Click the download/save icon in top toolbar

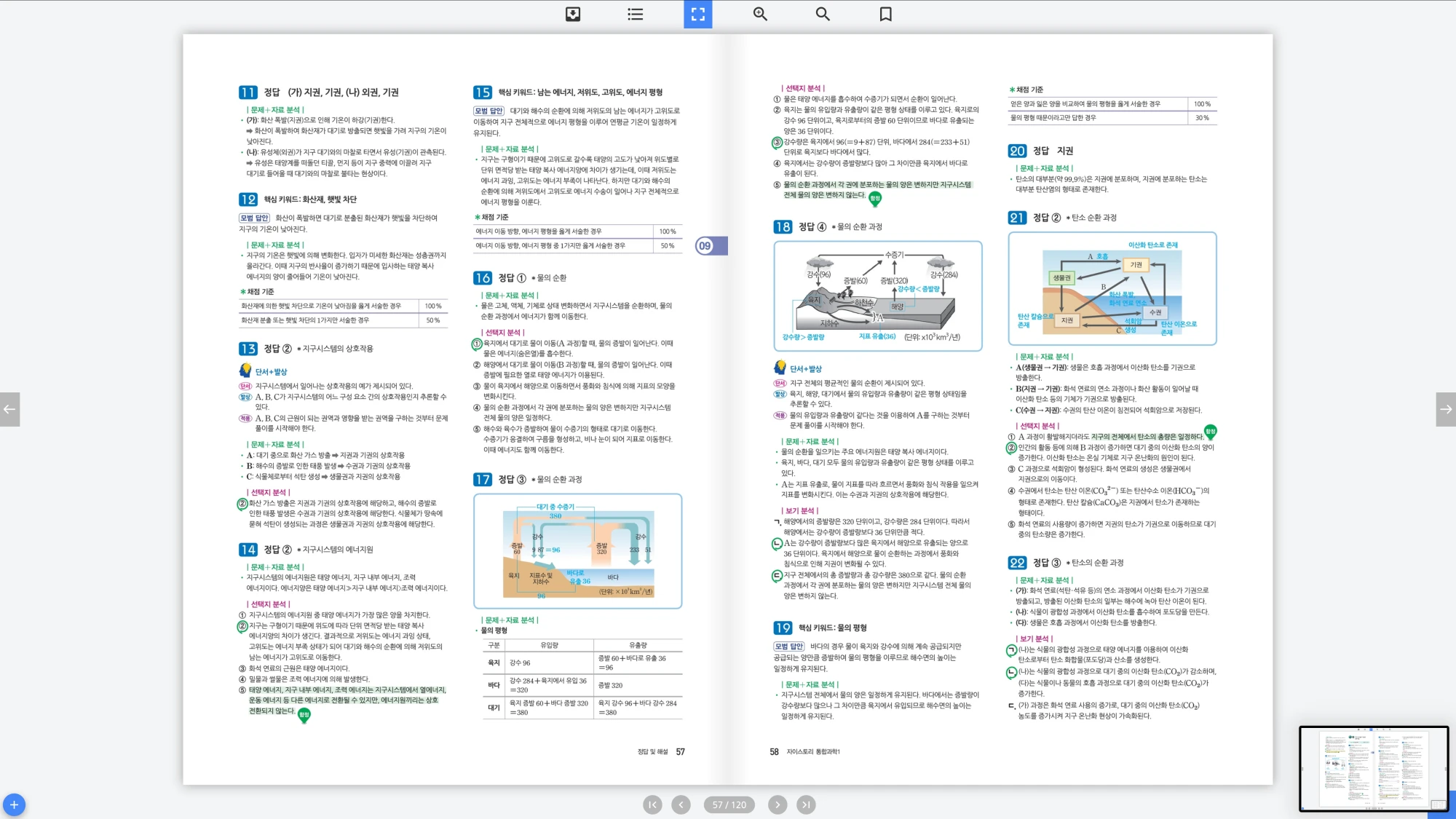tap(573, 14)
